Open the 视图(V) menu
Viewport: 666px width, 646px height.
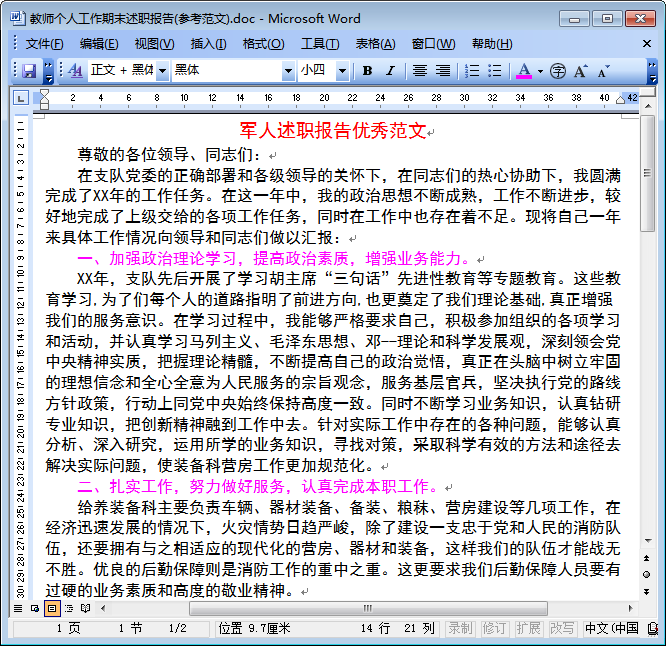click(154, 44)
